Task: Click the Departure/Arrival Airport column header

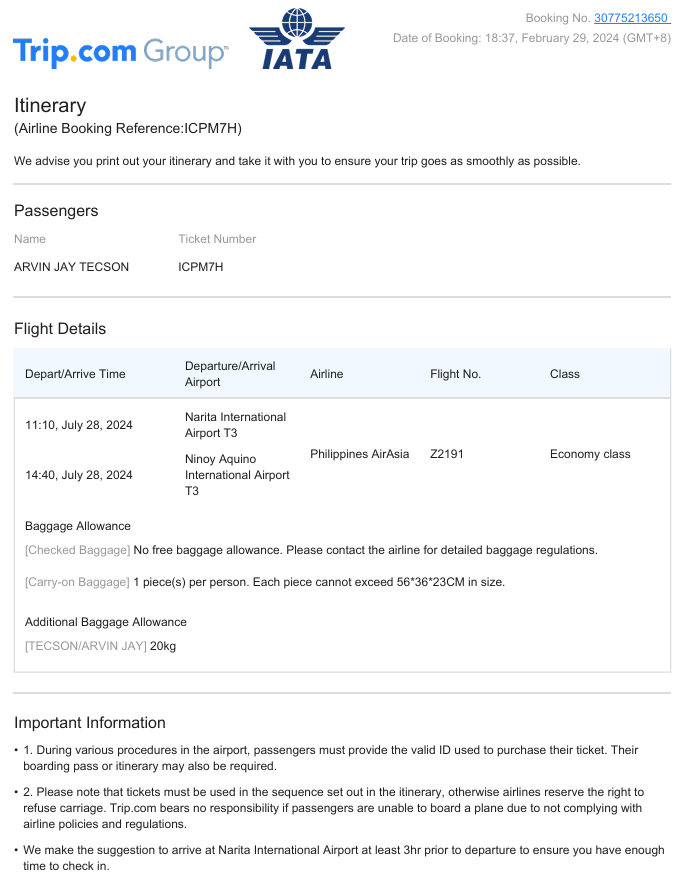Action: 230,374
